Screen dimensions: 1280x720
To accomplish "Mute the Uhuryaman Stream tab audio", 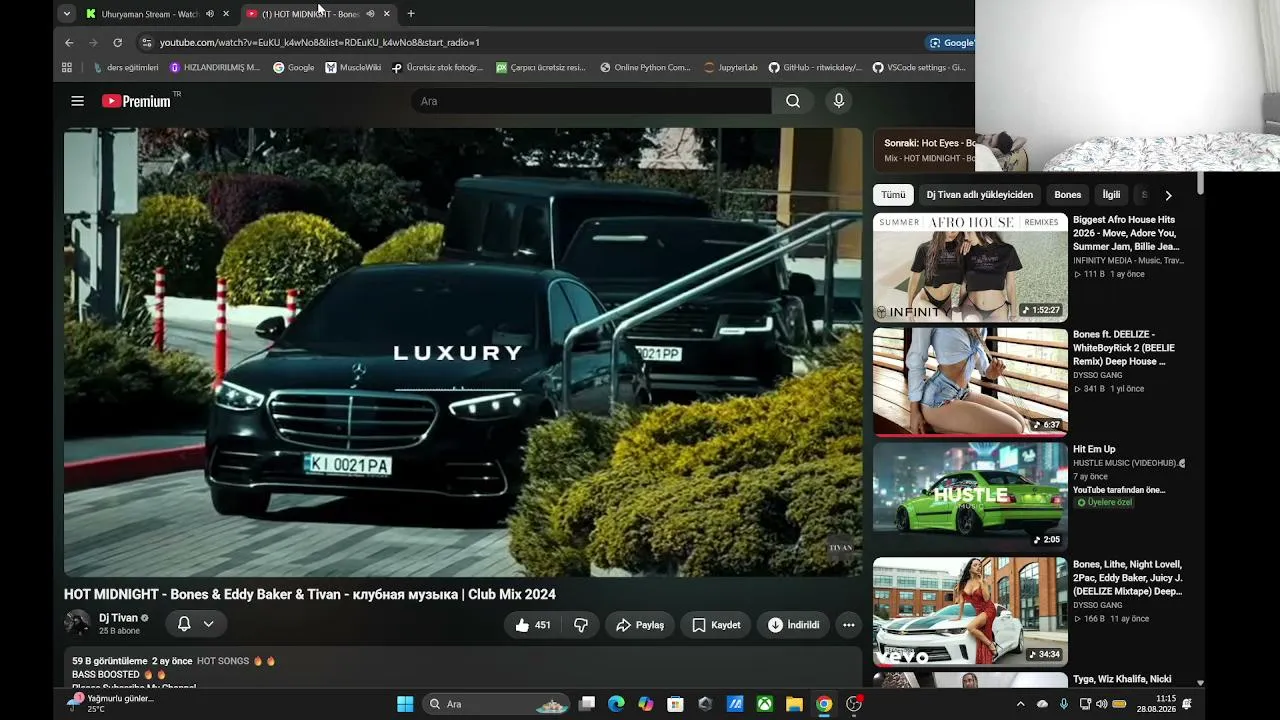I will point(210,14).
